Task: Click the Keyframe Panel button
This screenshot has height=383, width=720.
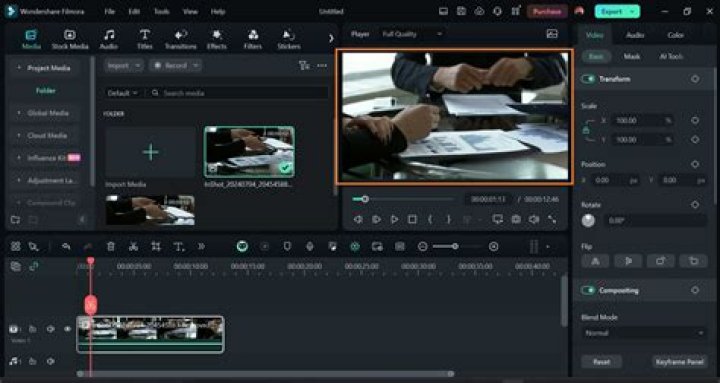Action: 679,362
